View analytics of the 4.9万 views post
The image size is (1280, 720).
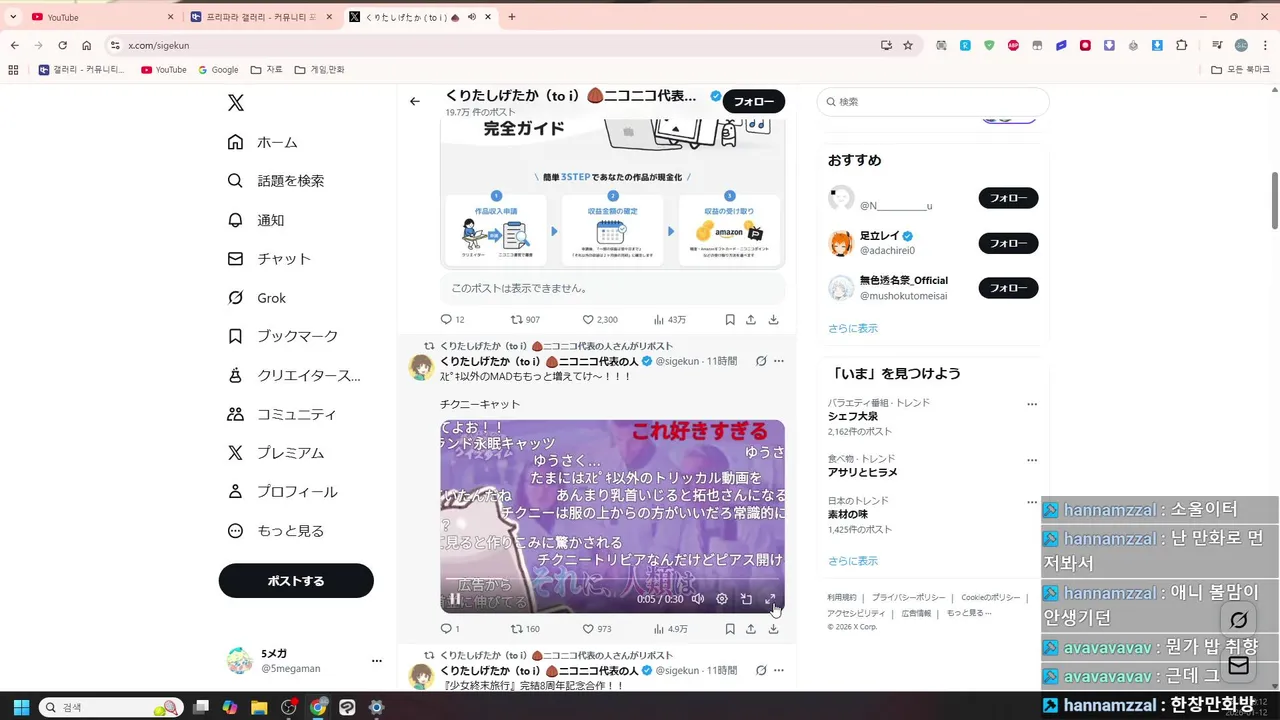coord(670,629)
